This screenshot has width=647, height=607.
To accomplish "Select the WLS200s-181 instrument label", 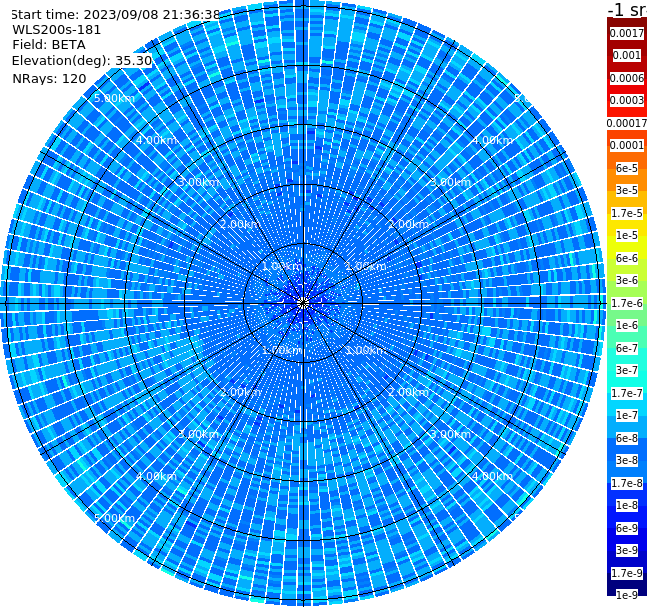I will [57, 30].
